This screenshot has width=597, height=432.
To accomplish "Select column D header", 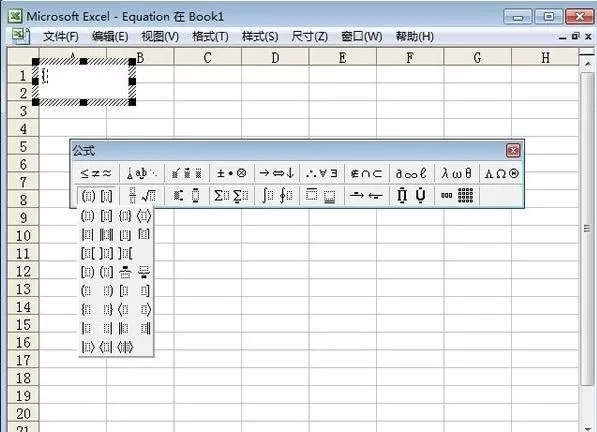I will pyautogui.click(x=275, y=57).
